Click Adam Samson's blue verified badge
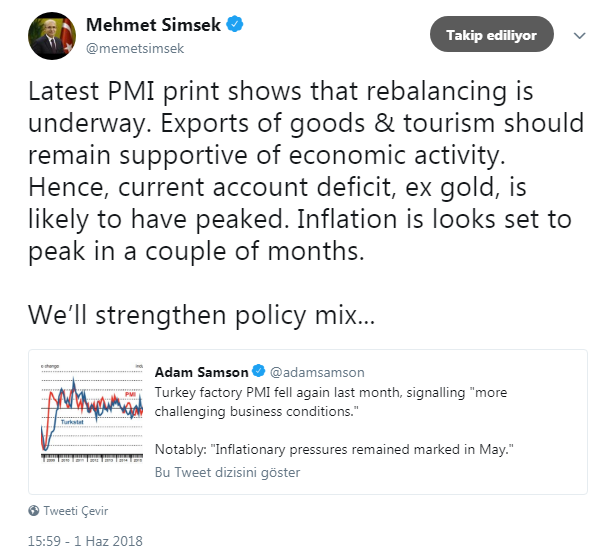Screen dimensions: 614x556 click(257, 372)
